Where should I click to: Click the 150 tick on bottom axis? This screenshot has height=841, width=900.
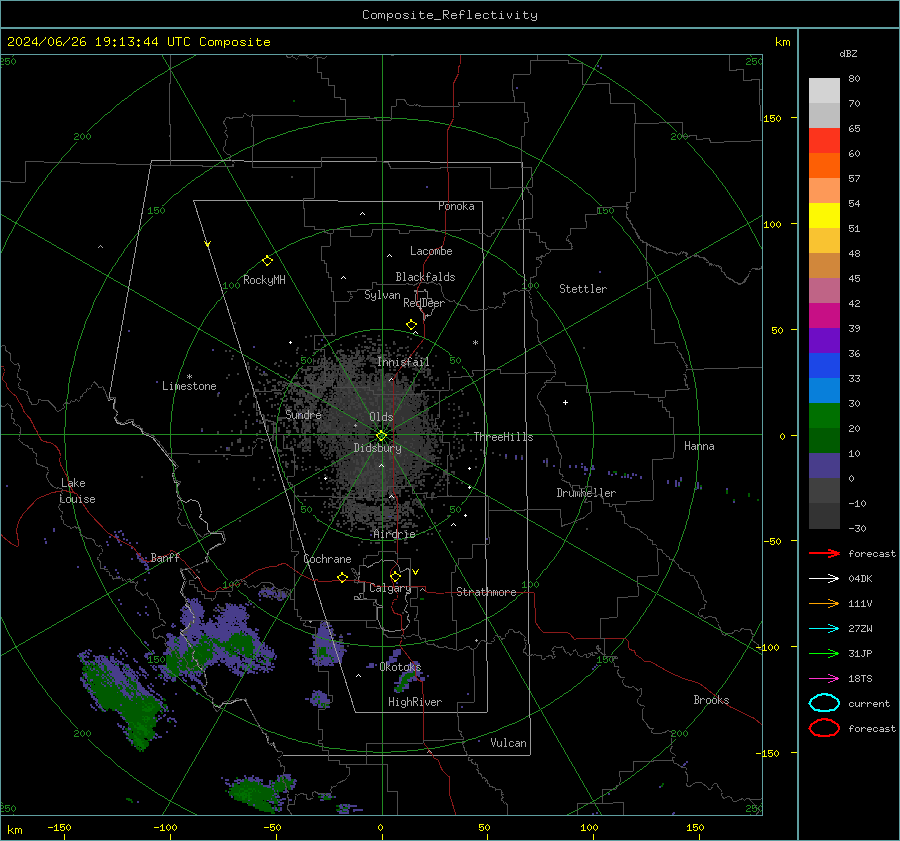click(x=695, y=827)
